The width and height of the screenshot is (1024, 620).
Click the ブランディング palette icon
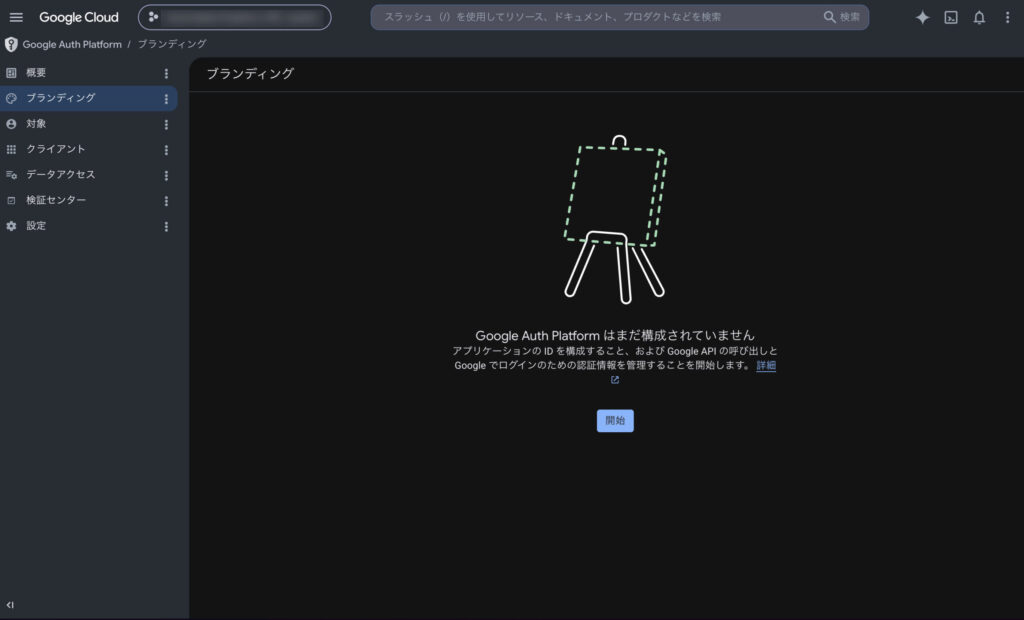tap(11, 99)
